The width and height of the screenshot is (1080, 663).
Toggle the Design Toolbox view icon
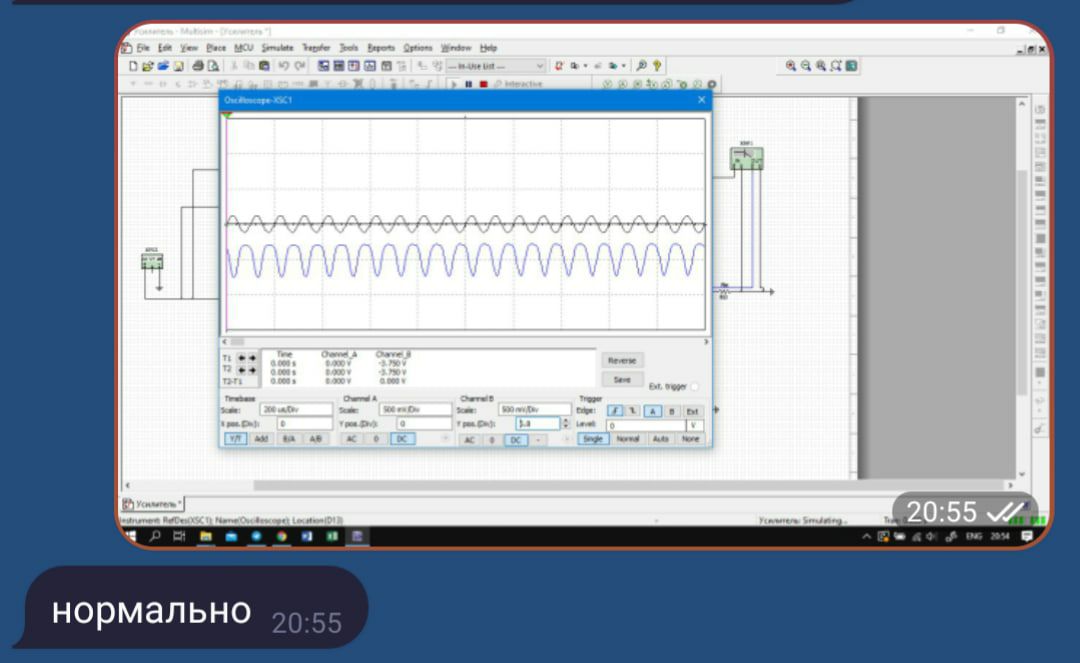(x=323, y=66)
